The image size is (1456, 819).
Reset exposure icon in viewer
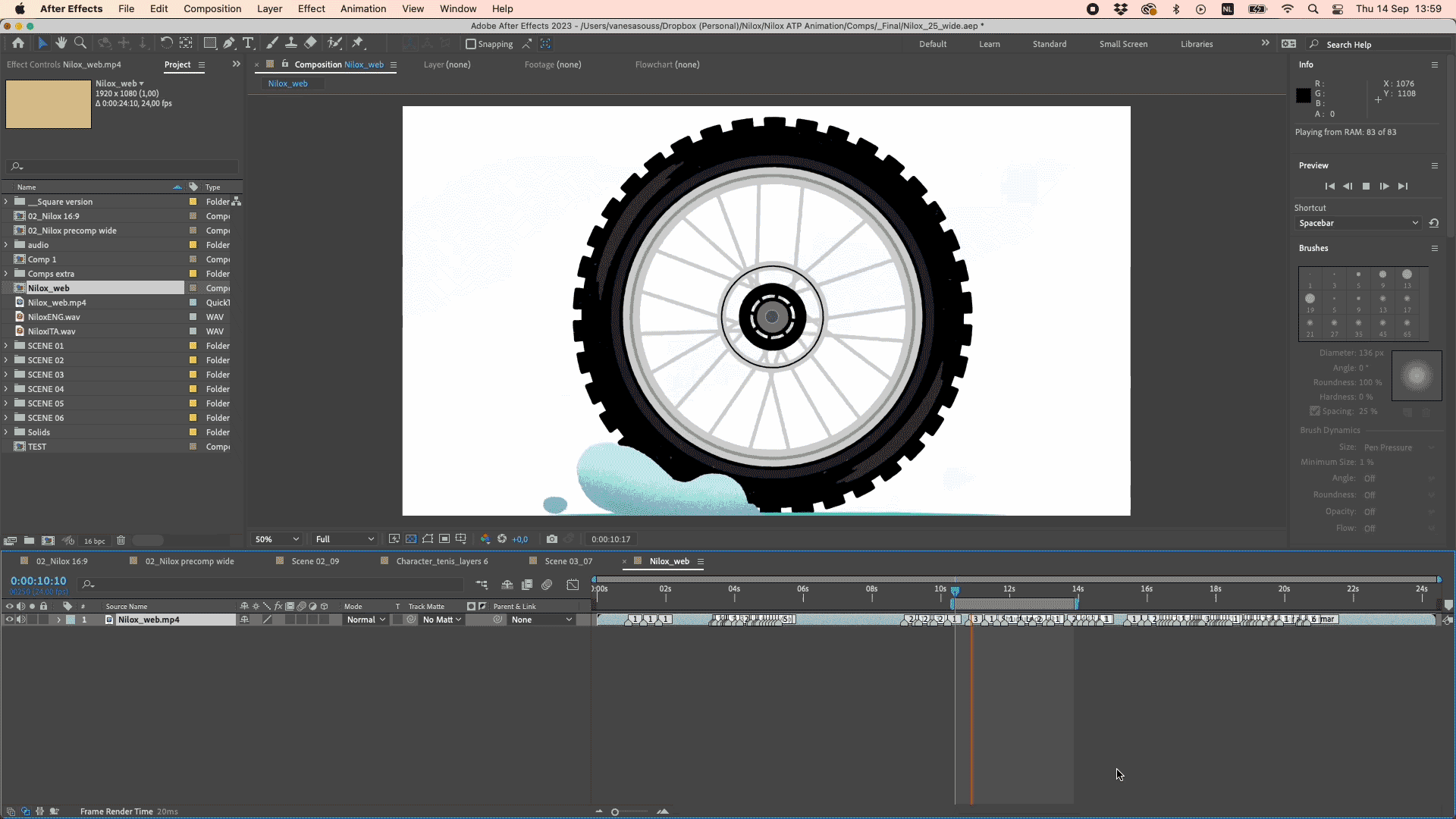point(502,539)
